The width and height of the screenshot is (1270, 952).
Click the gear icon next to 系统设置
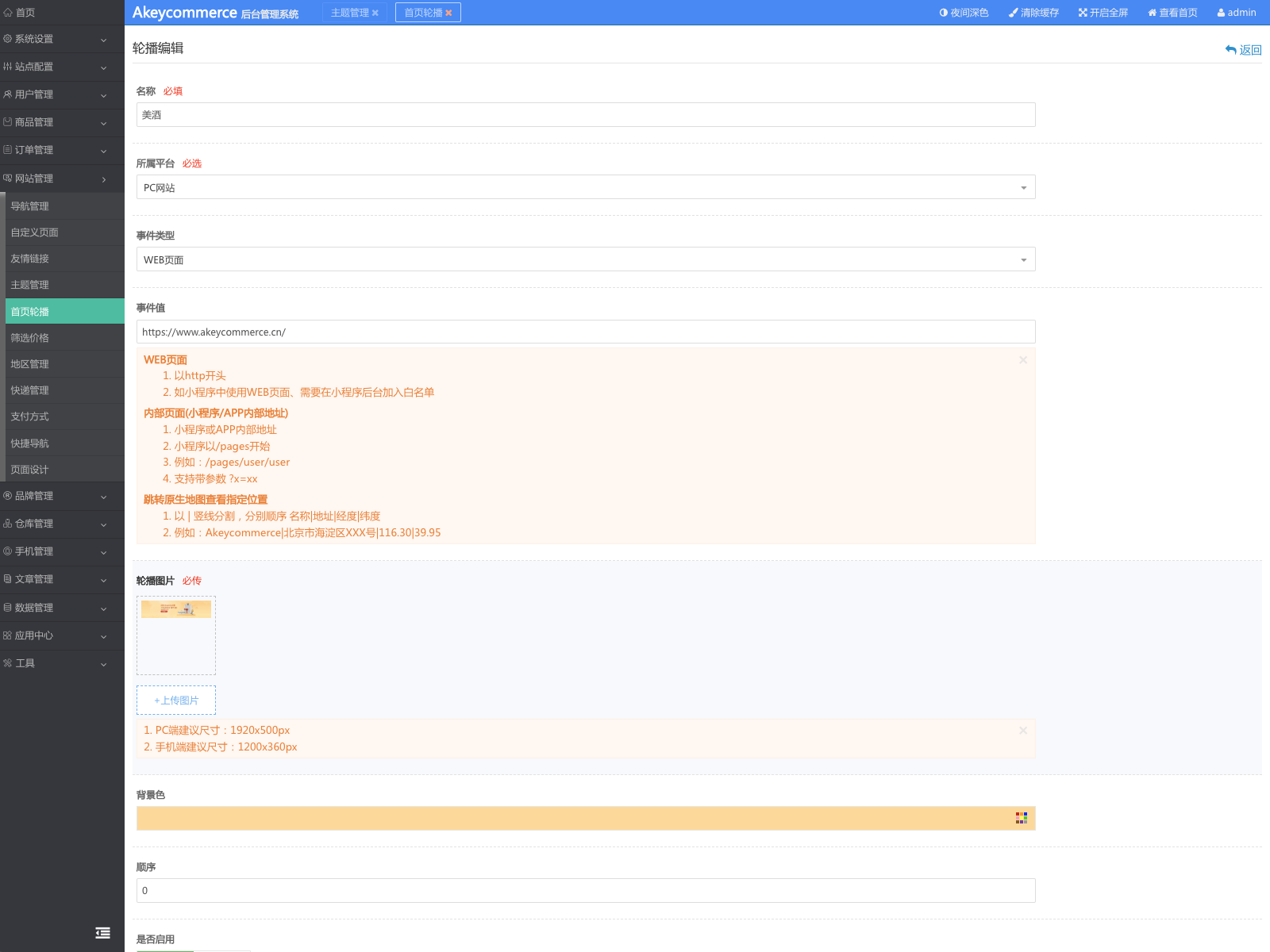pyautogui.click(x=8, y=39)
